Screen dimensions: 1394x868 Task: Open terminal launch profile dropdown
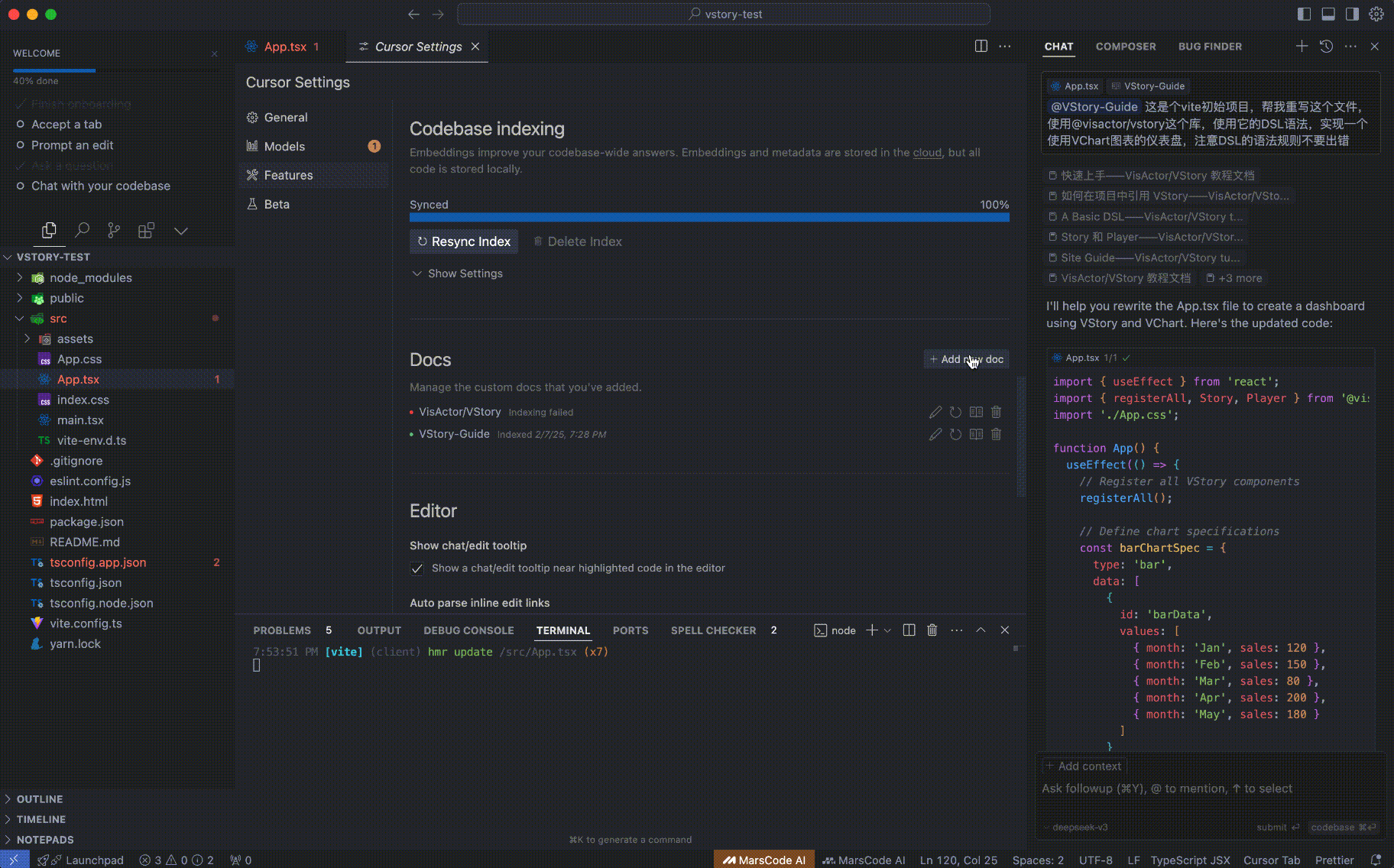pyautogui.click(x=887, y=630)
